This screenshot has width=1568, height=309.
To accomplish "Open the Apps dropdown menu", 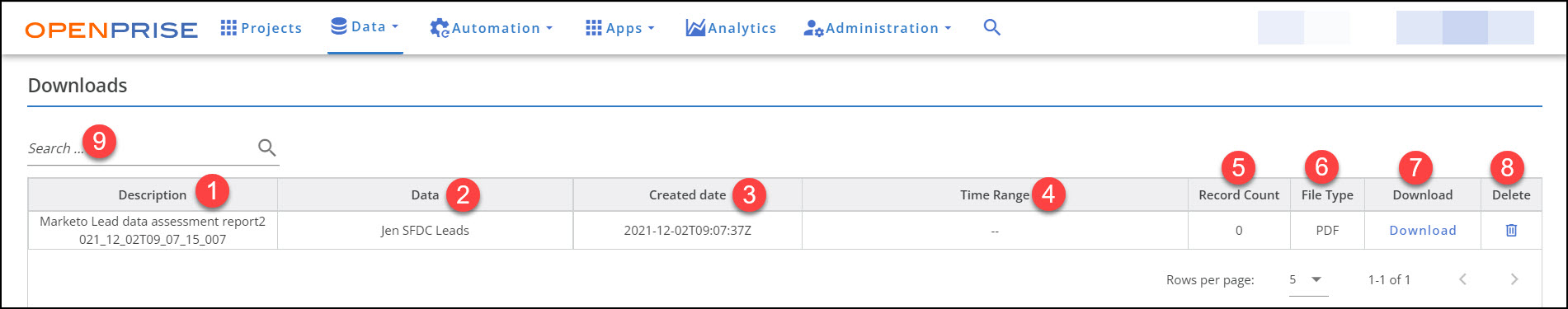I will [x=619, y=28].
